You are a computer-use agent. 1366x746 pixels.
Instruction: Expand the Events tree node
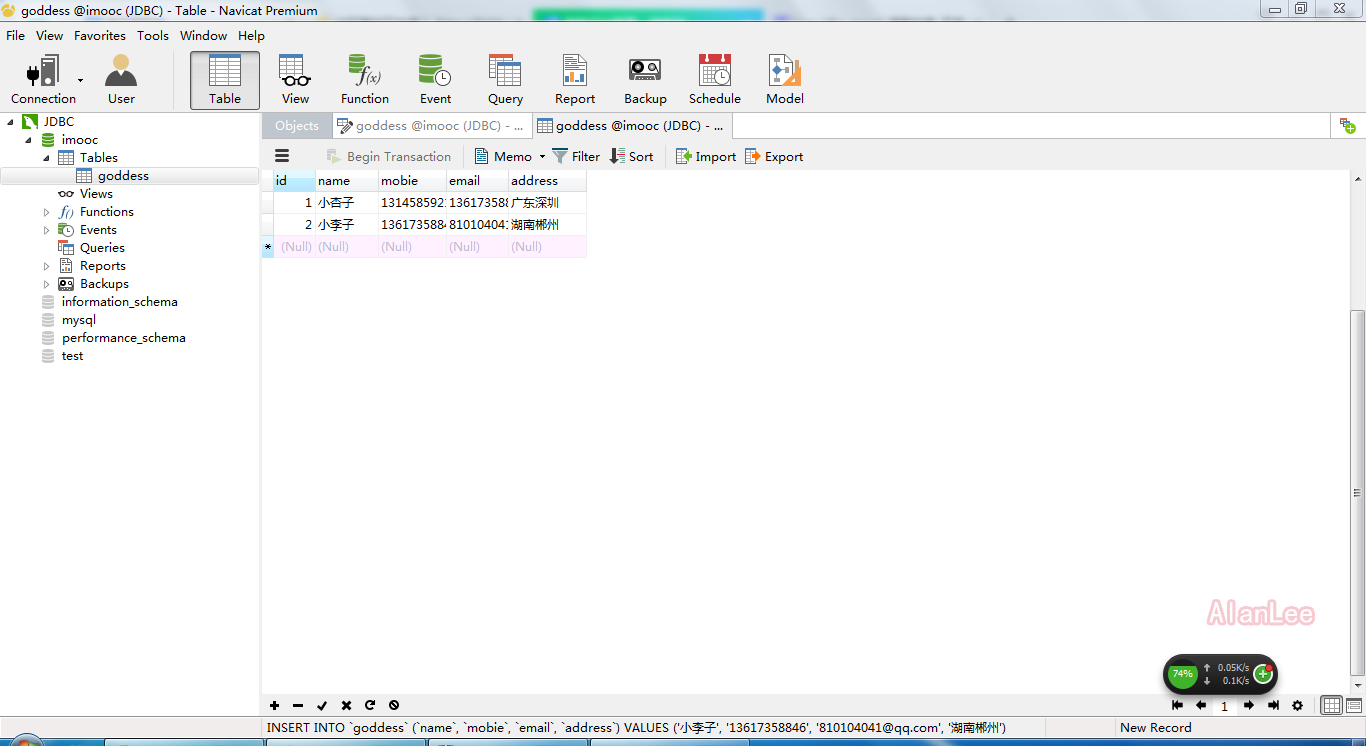tap(47, 230)
